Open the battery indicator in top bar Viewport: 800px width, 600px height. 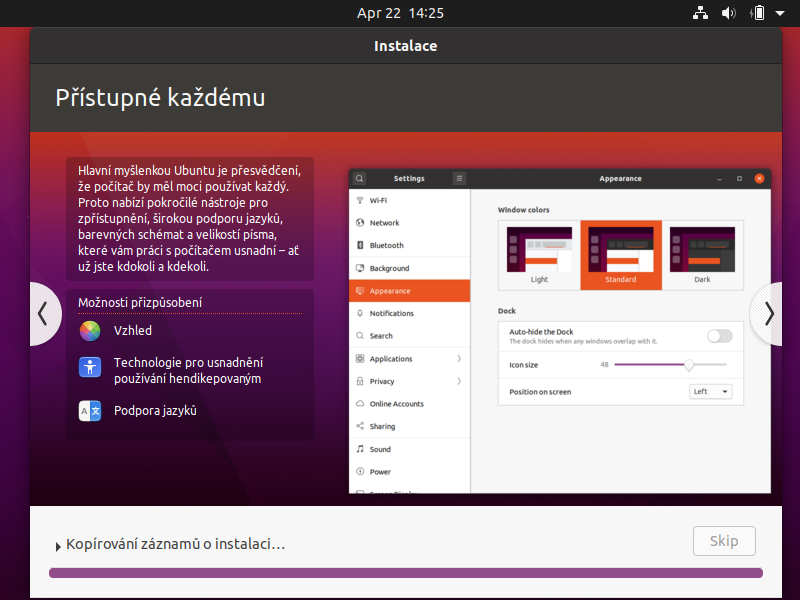click(758, 13)
